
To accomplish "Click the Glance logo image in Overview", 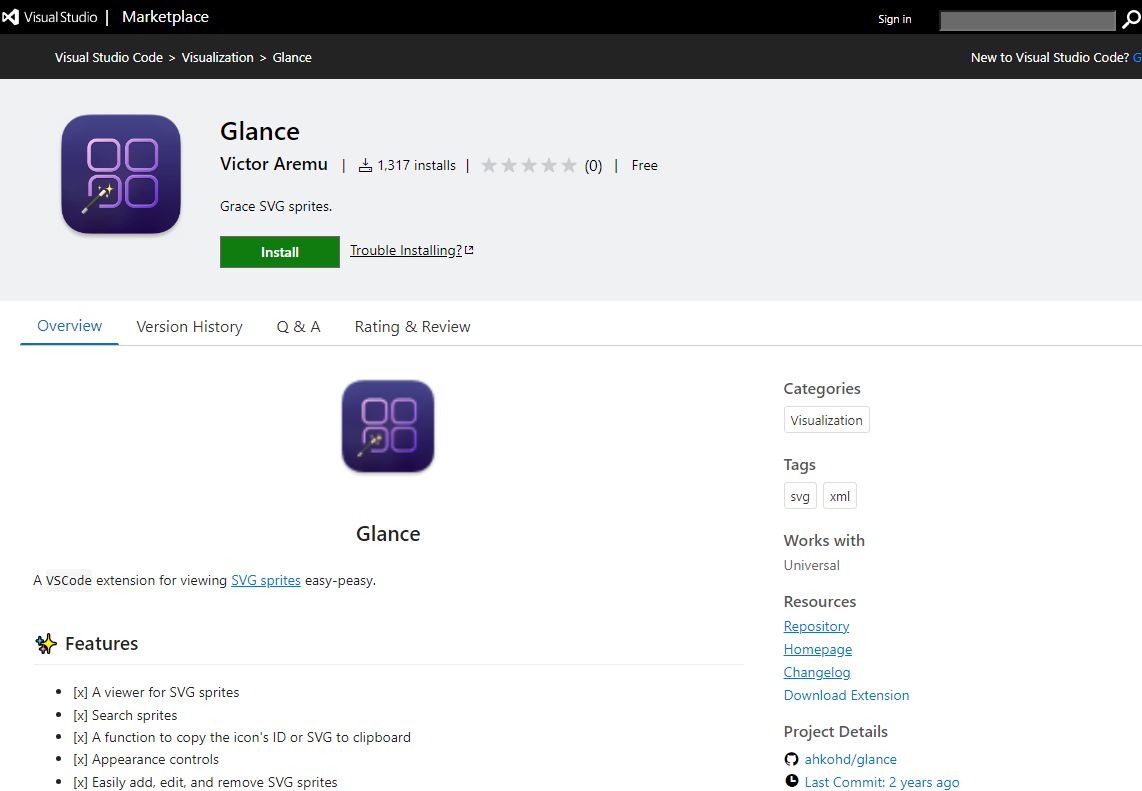I will (x=388, y=427).
